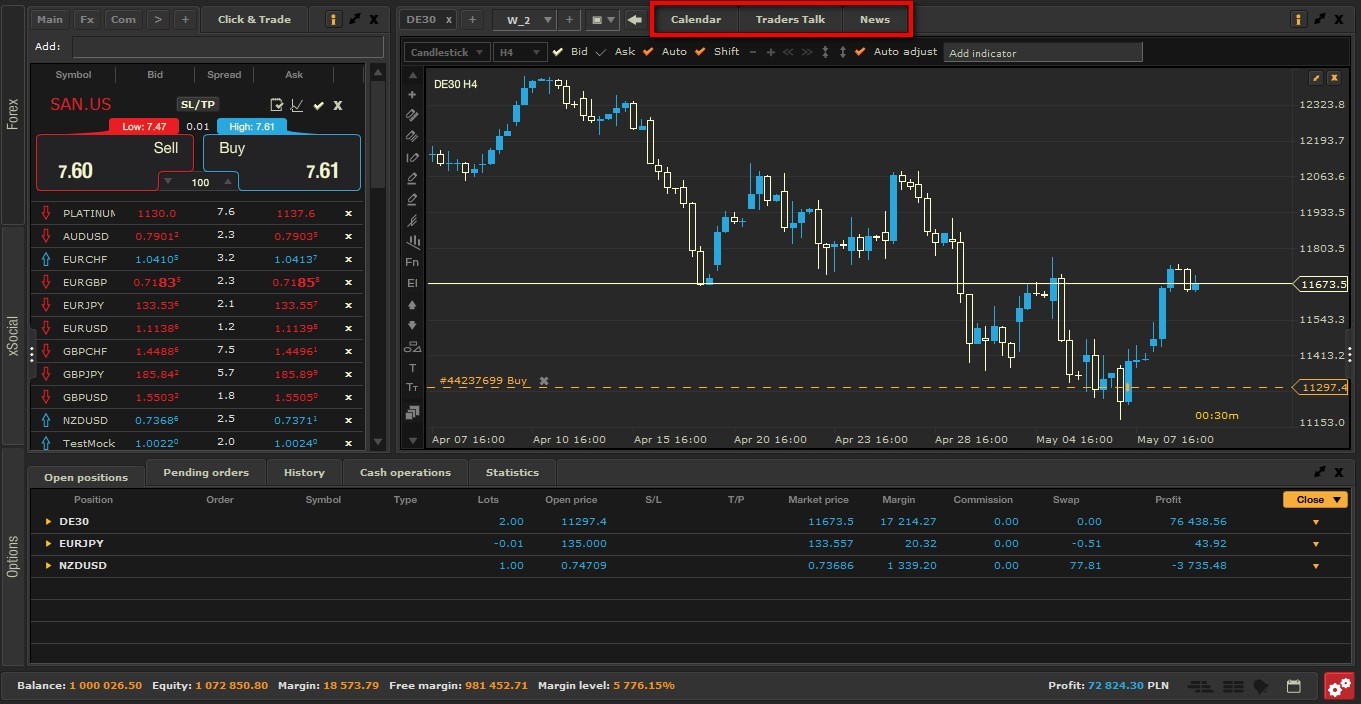Click the crosshair tool in chart toolbar

(x=412, y=95)
